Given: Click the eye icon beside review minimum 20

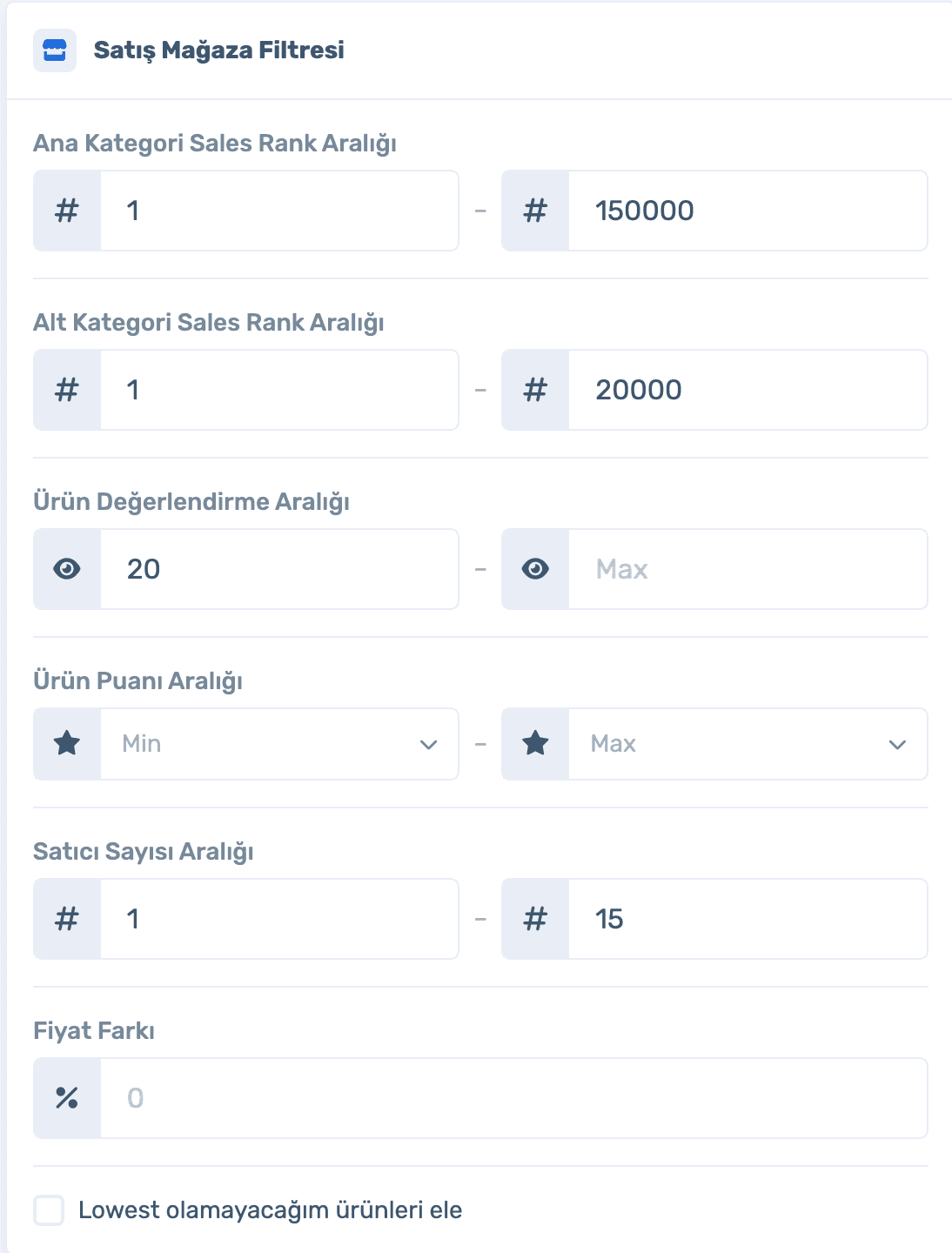Looking at the screenshot, I should (x=67, y=569).
